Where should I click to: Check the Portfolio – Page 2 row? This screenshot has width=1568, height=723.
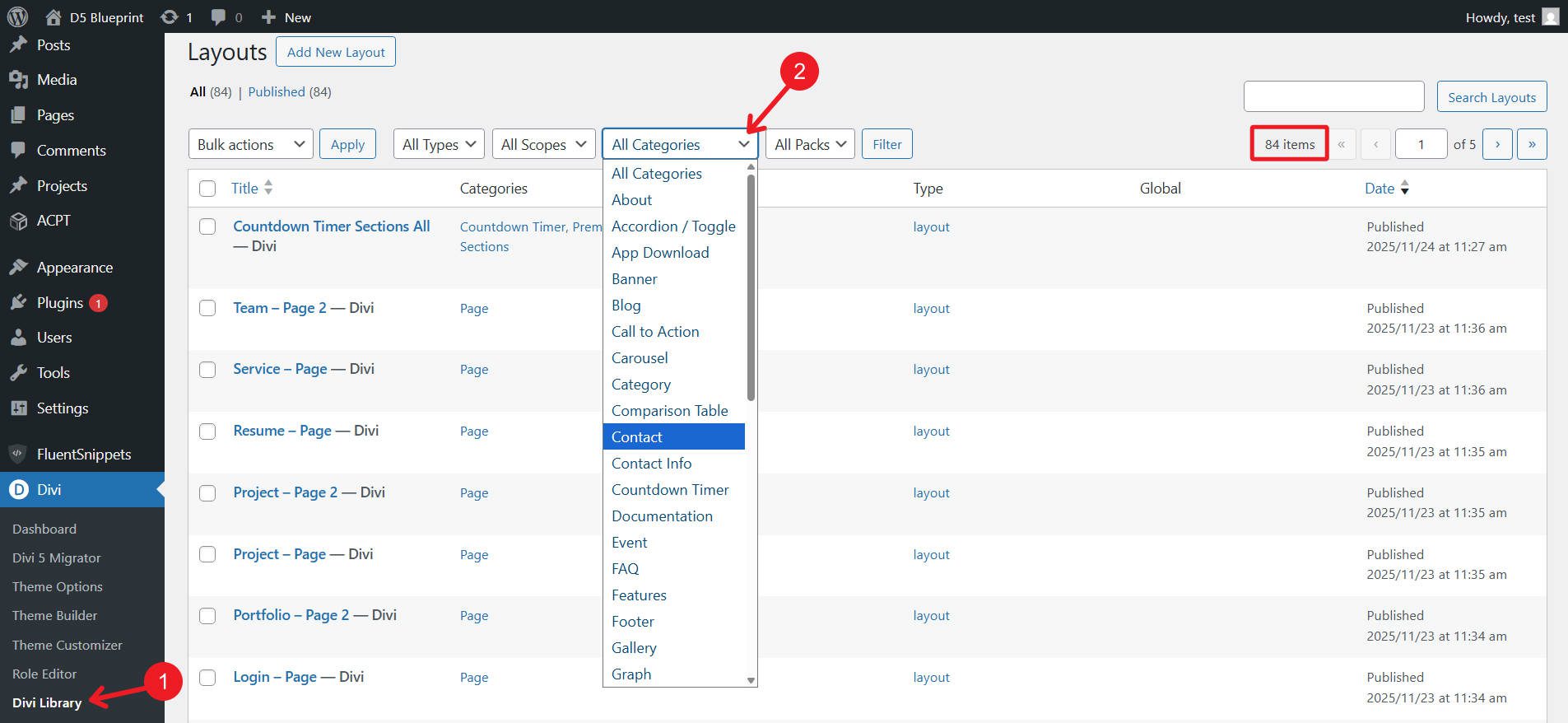(207, 616)
